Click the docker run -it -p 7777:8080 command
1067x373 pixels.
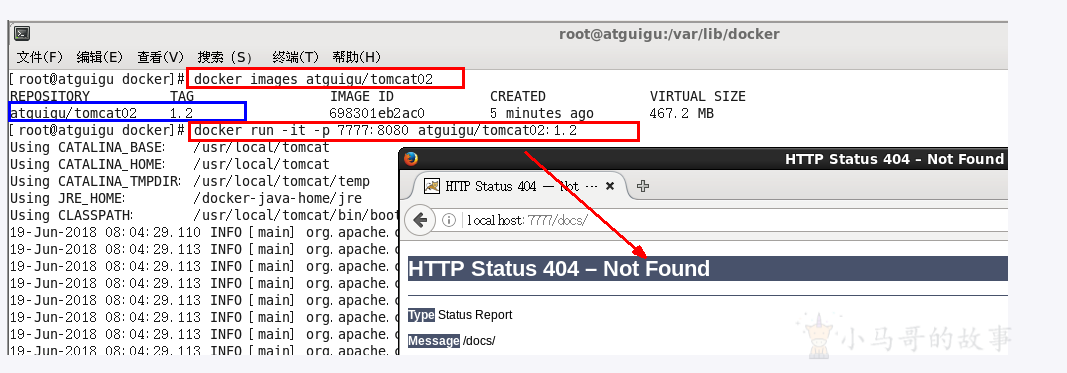[385, 130]
